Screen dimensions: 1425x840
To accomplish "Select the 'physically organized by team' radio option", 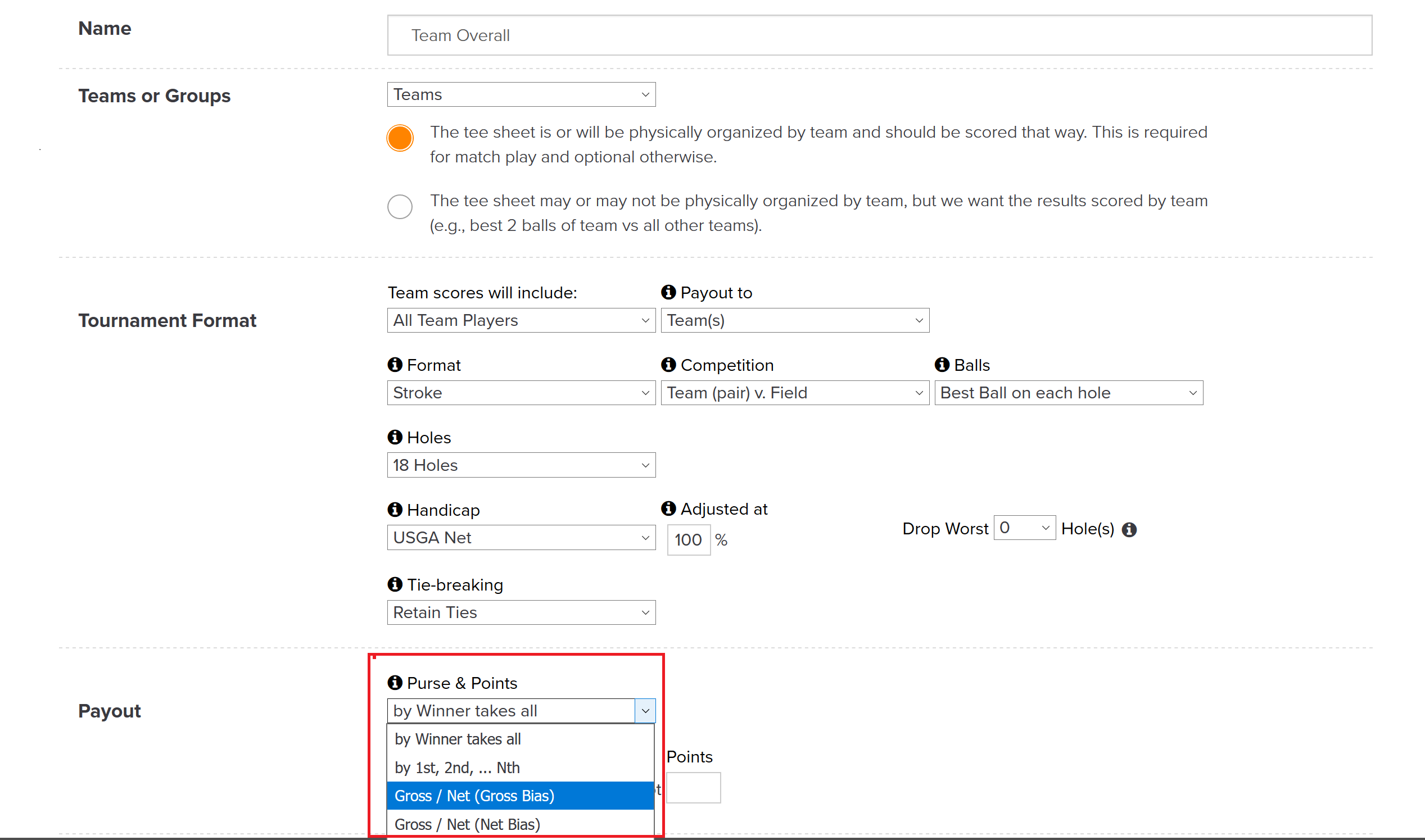I will coord(400,138).
